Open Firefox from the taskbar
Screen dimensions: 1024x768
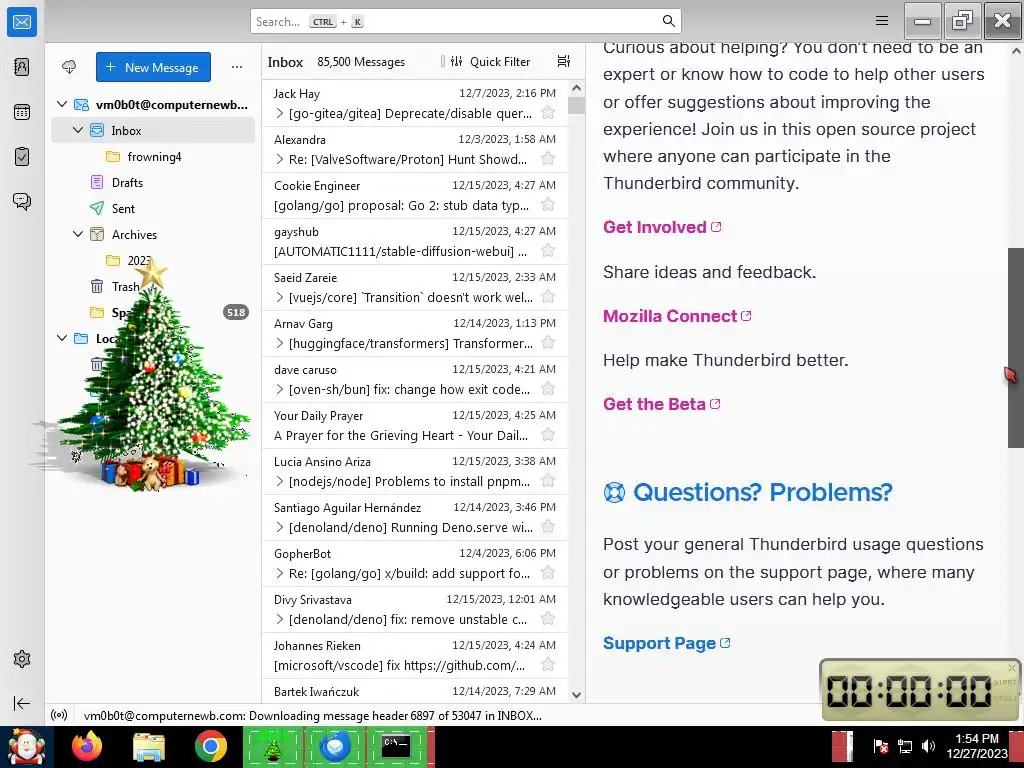(x=87, y=746)
